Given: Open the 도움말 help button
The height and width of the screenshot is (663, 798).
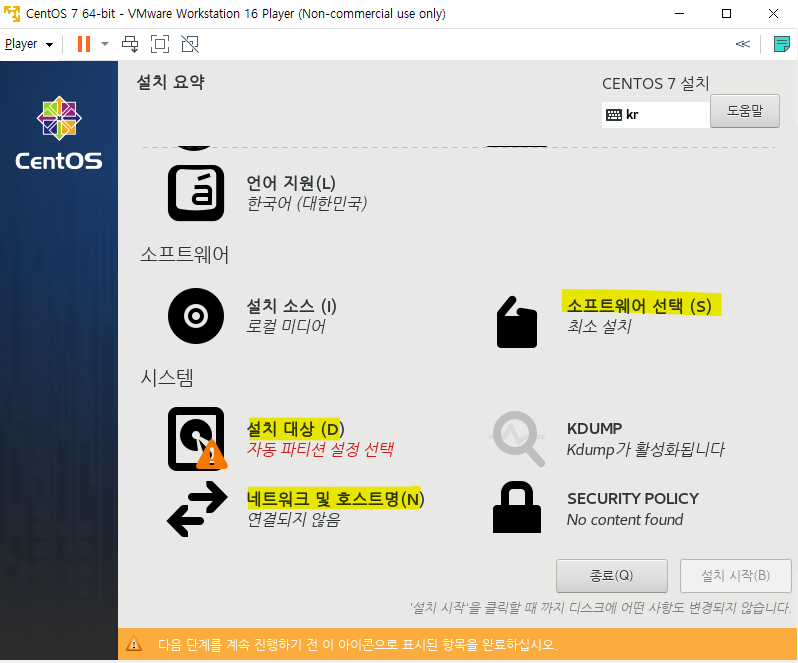Looking at the screenshot, I should click(745, 111).
